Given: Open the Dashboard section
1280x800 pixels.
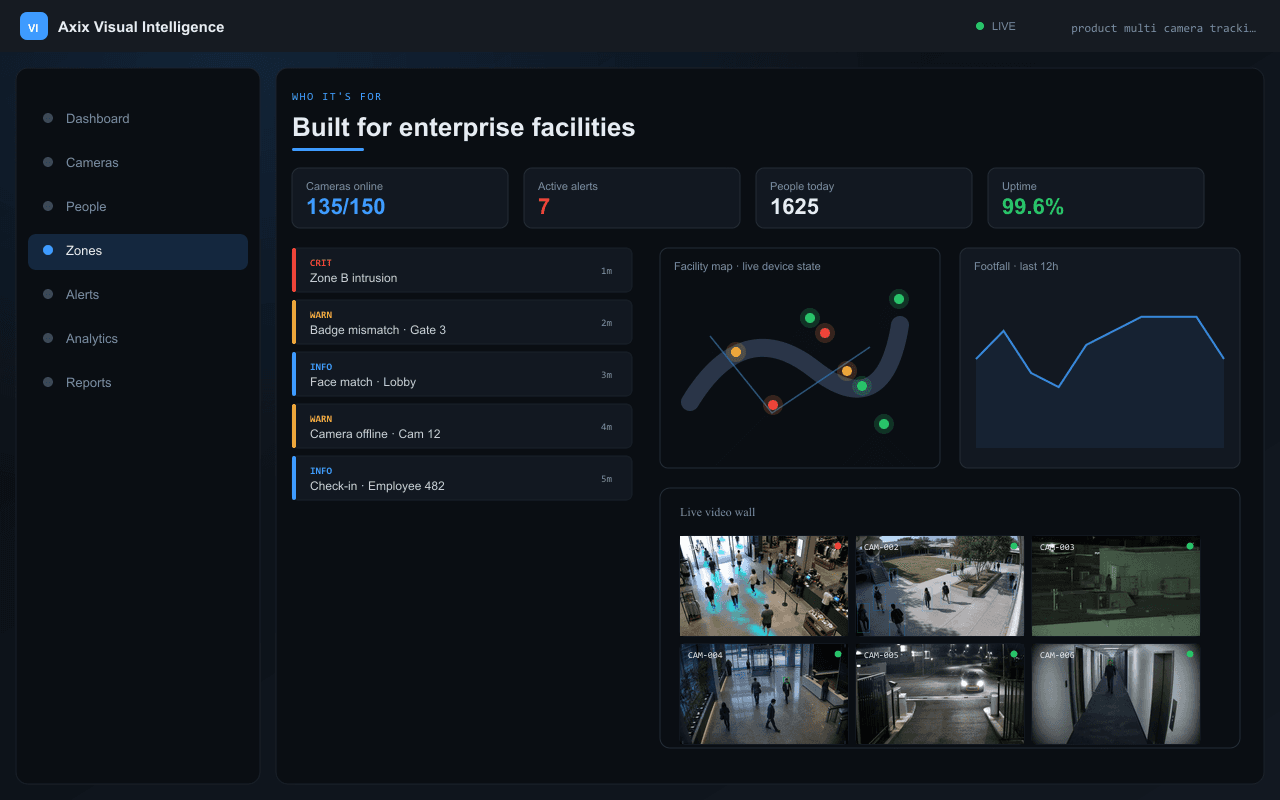Looking at the screenshot, I should tap(138, 118).
